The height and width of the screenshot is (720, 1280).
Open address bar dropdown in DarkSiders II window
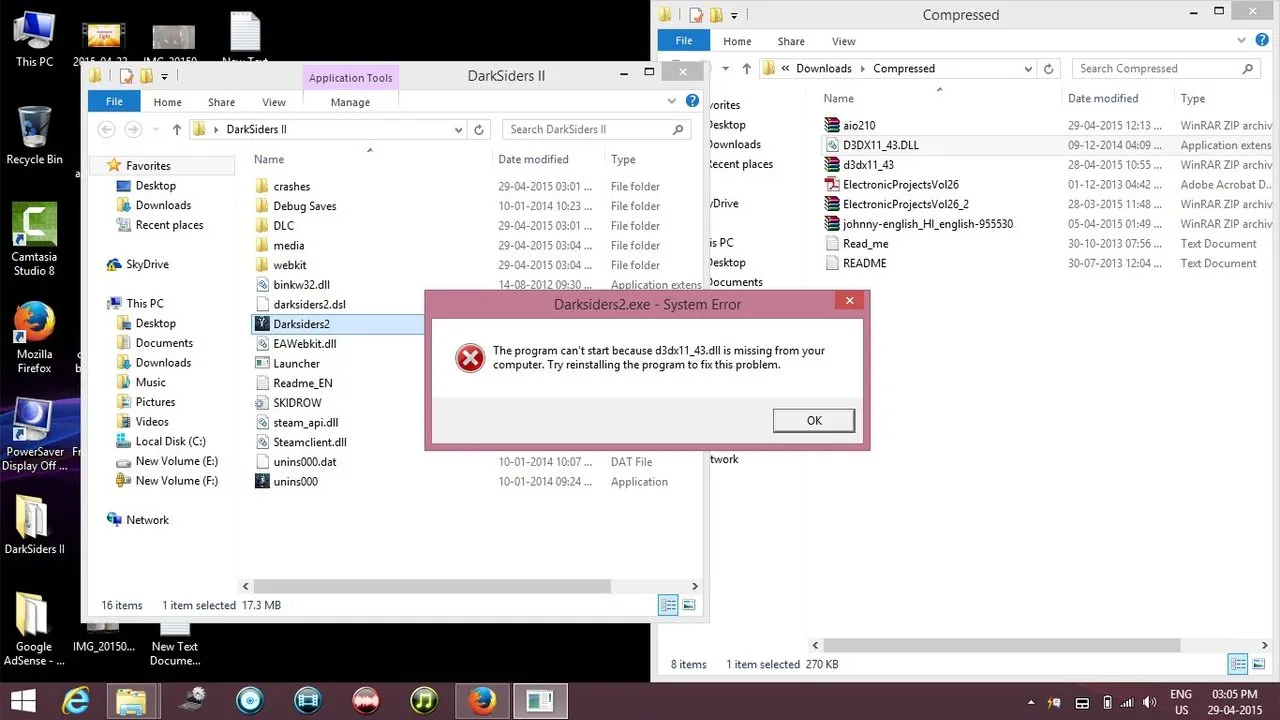point(459,129)
